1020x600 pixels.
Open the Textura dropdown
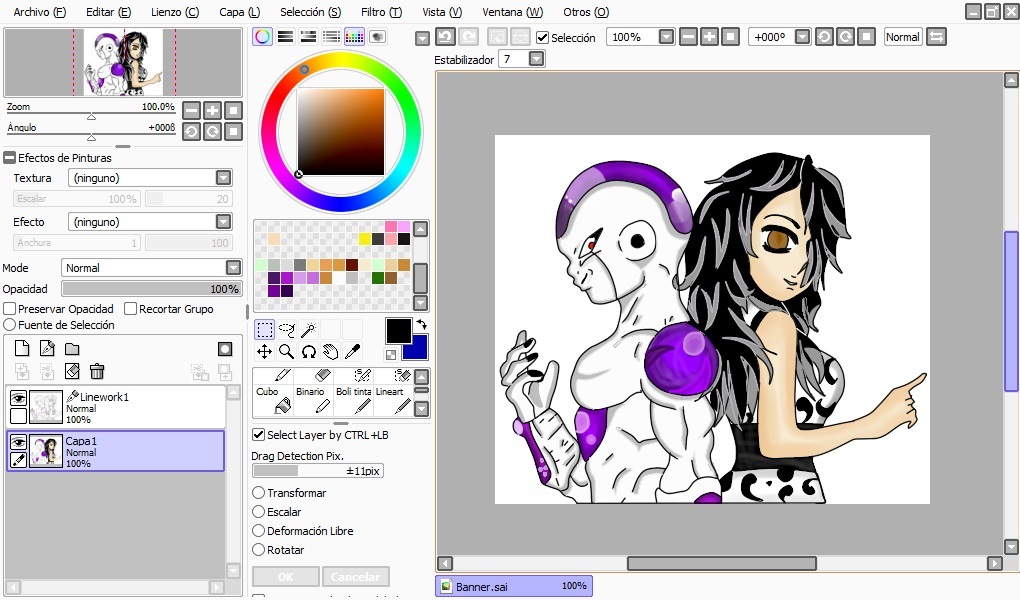(223, 178)
